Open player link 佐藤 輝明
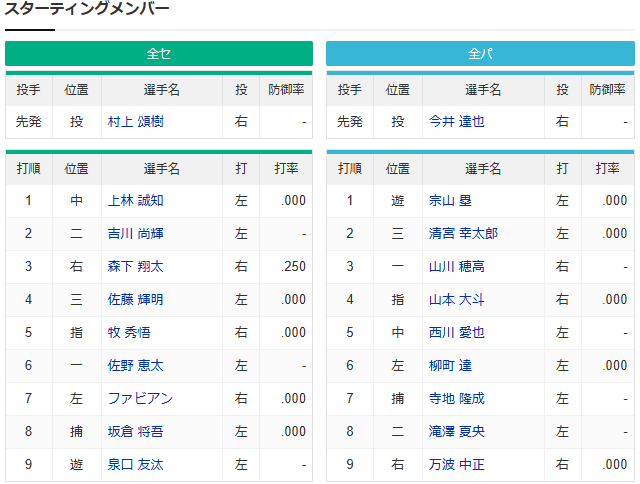 [136, 300]
